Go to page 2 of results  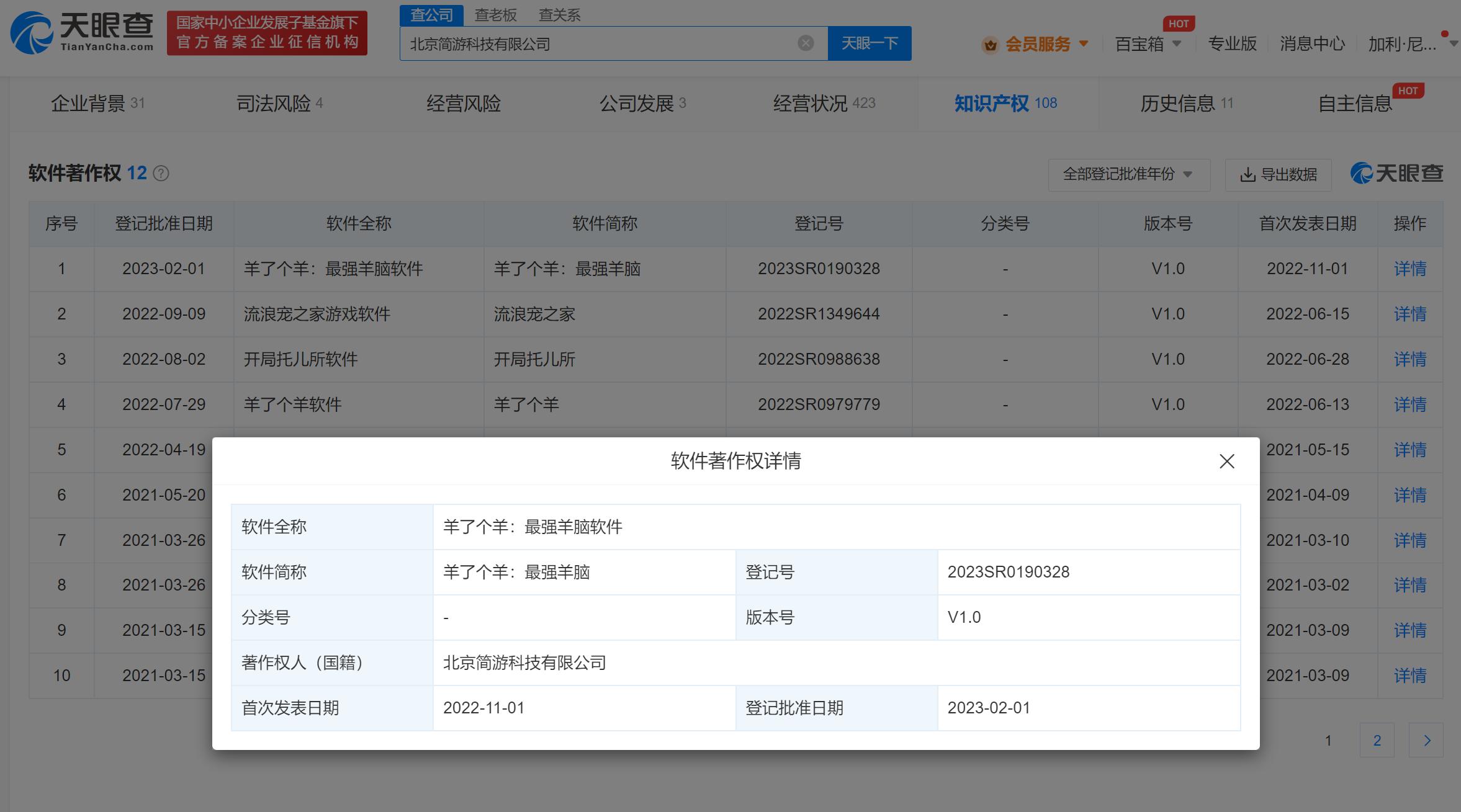coord(1377,740)
